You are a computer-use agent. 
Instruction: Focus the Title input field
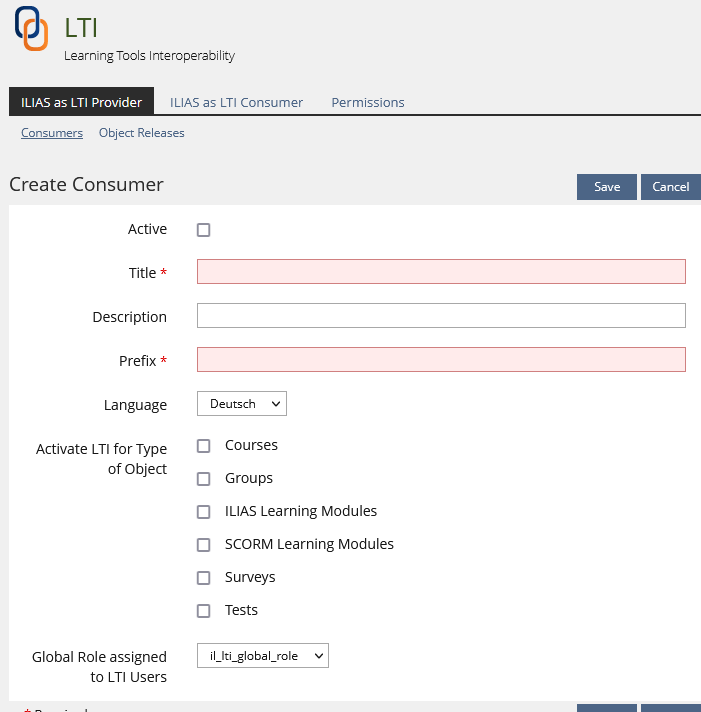pyautogui.click(x=441, y=272)
